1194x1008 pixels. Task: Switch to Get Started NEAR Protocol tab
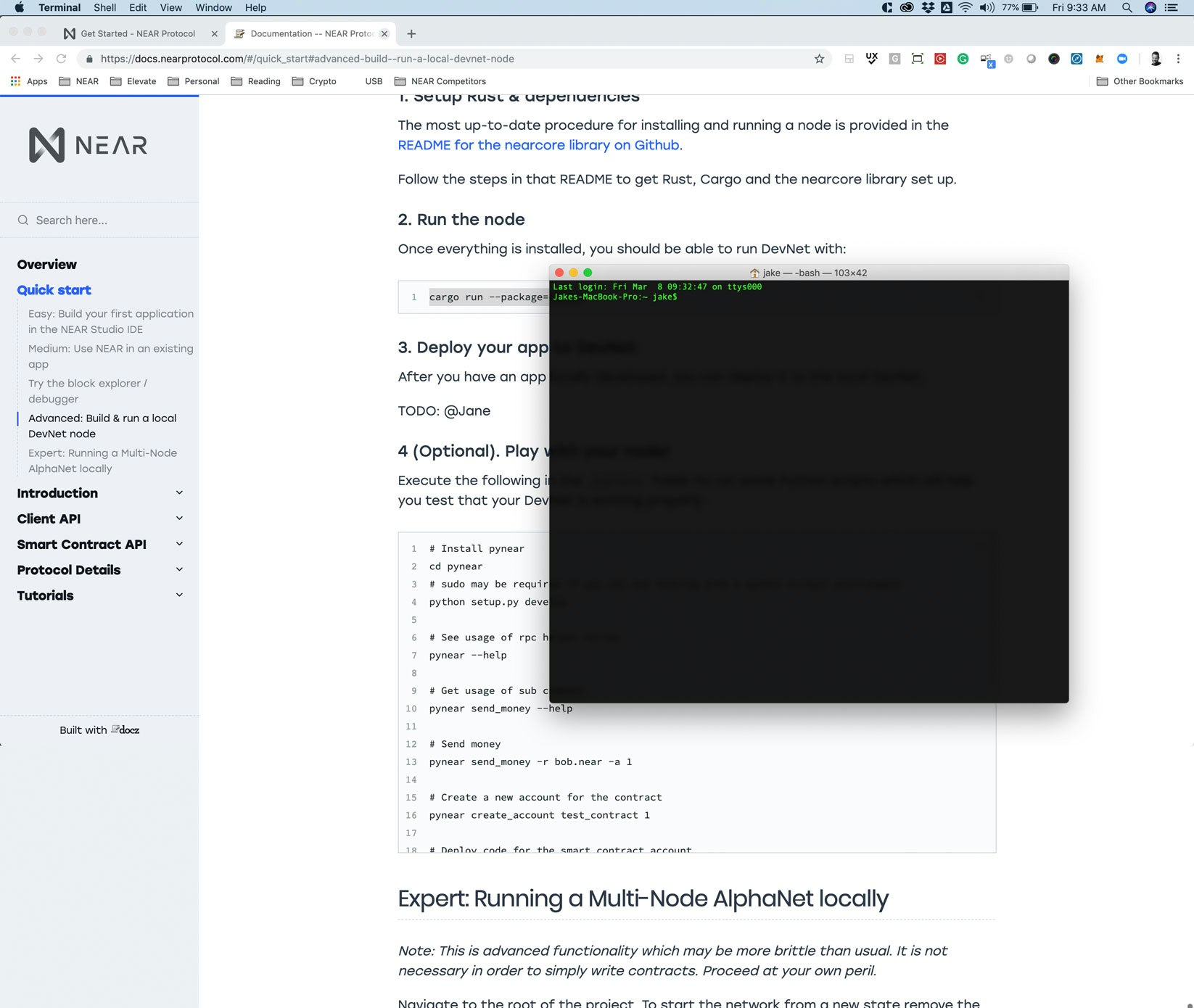138,33
